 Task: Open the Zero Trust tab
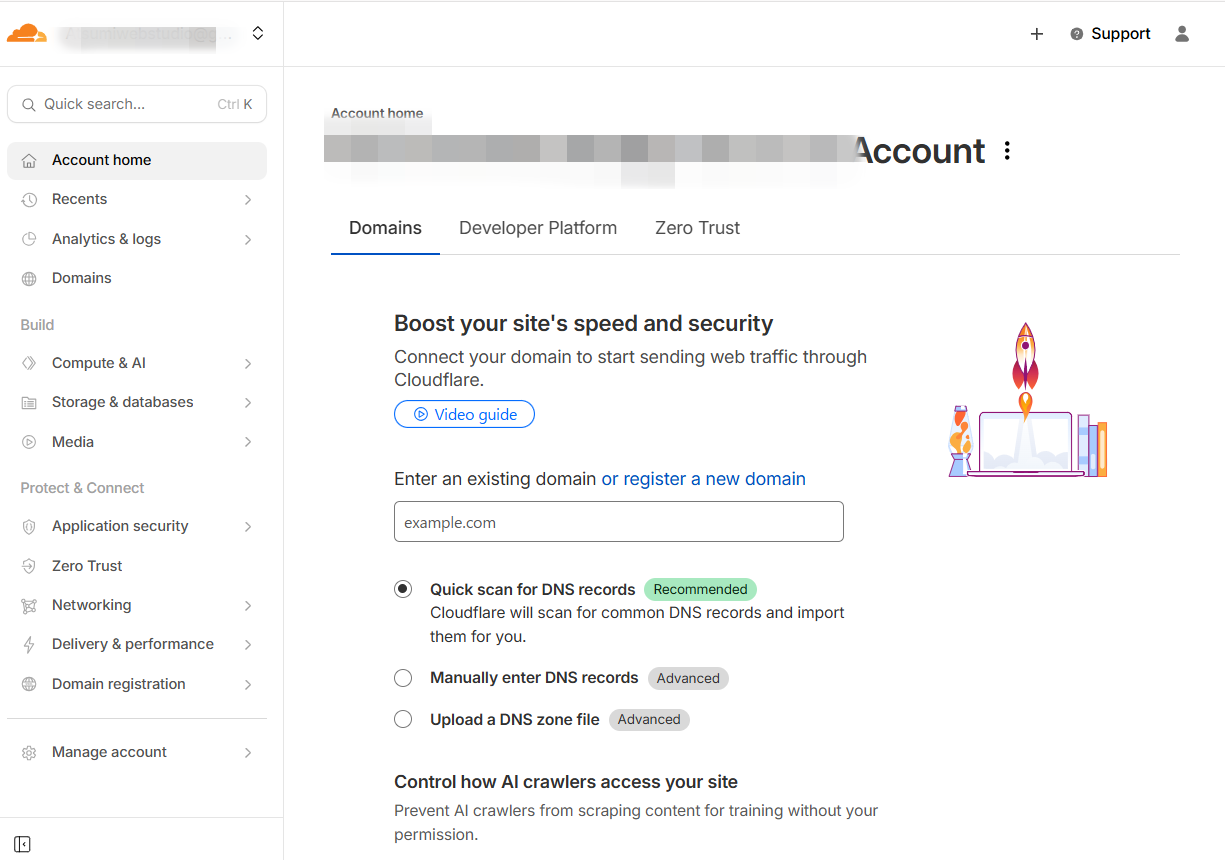coord(697,228)
